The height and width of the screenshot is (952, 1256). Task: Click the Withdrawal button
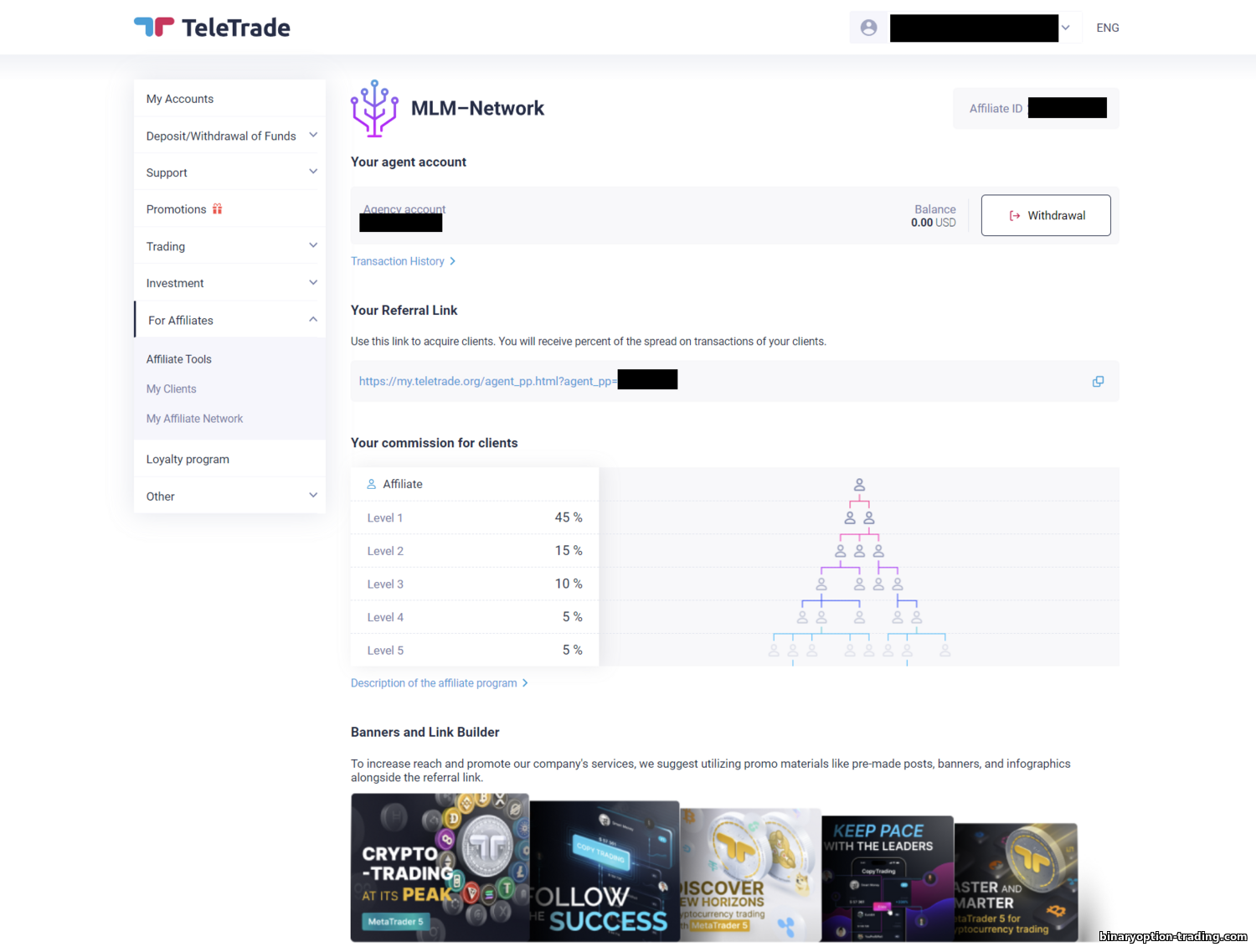coord(1046,215)
